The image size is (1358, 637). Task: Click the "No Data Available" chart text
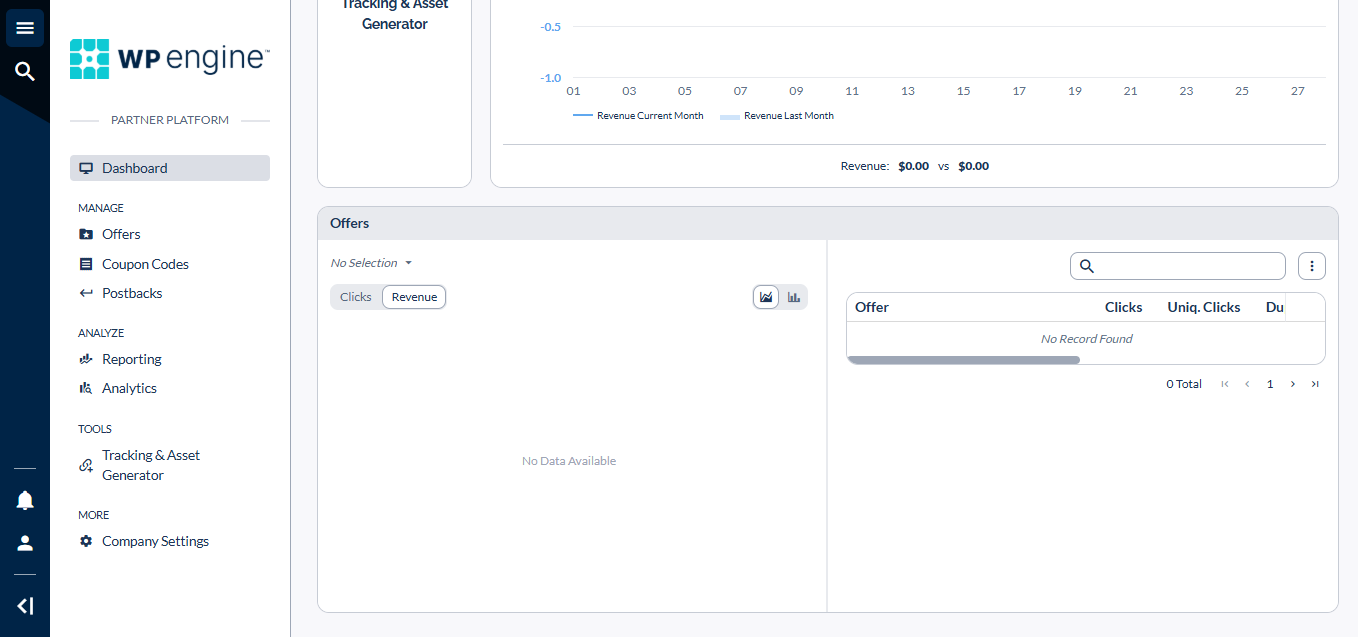(x=569, y=461)
